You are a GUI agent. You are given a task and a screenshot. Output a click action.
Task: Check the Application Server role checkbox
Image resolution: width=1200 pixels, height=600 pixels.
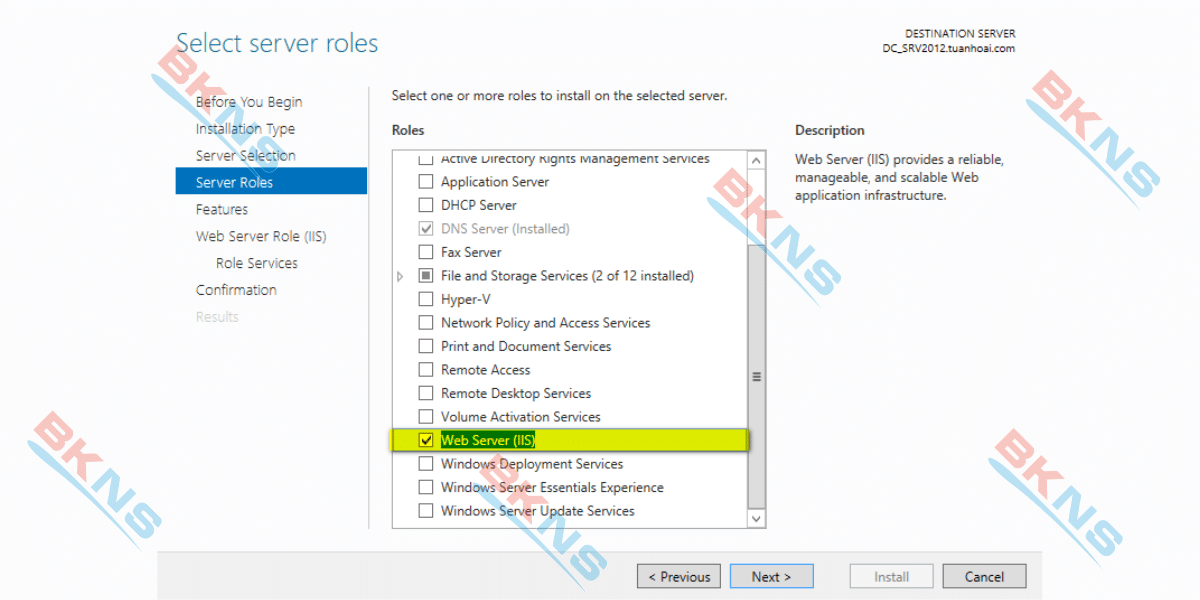pyautogui.click(x=426, y=182)
